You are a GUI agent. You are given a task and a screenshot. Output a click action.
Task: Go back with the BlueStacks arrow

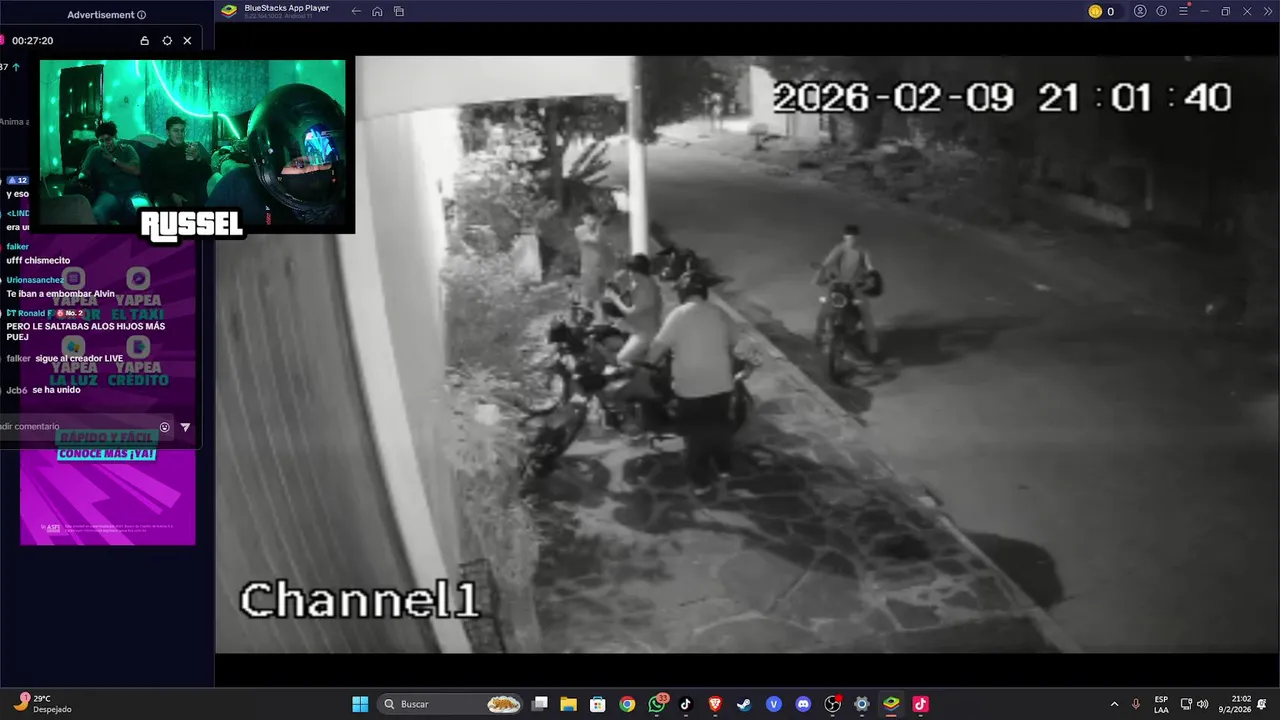(x=356, y=11)
